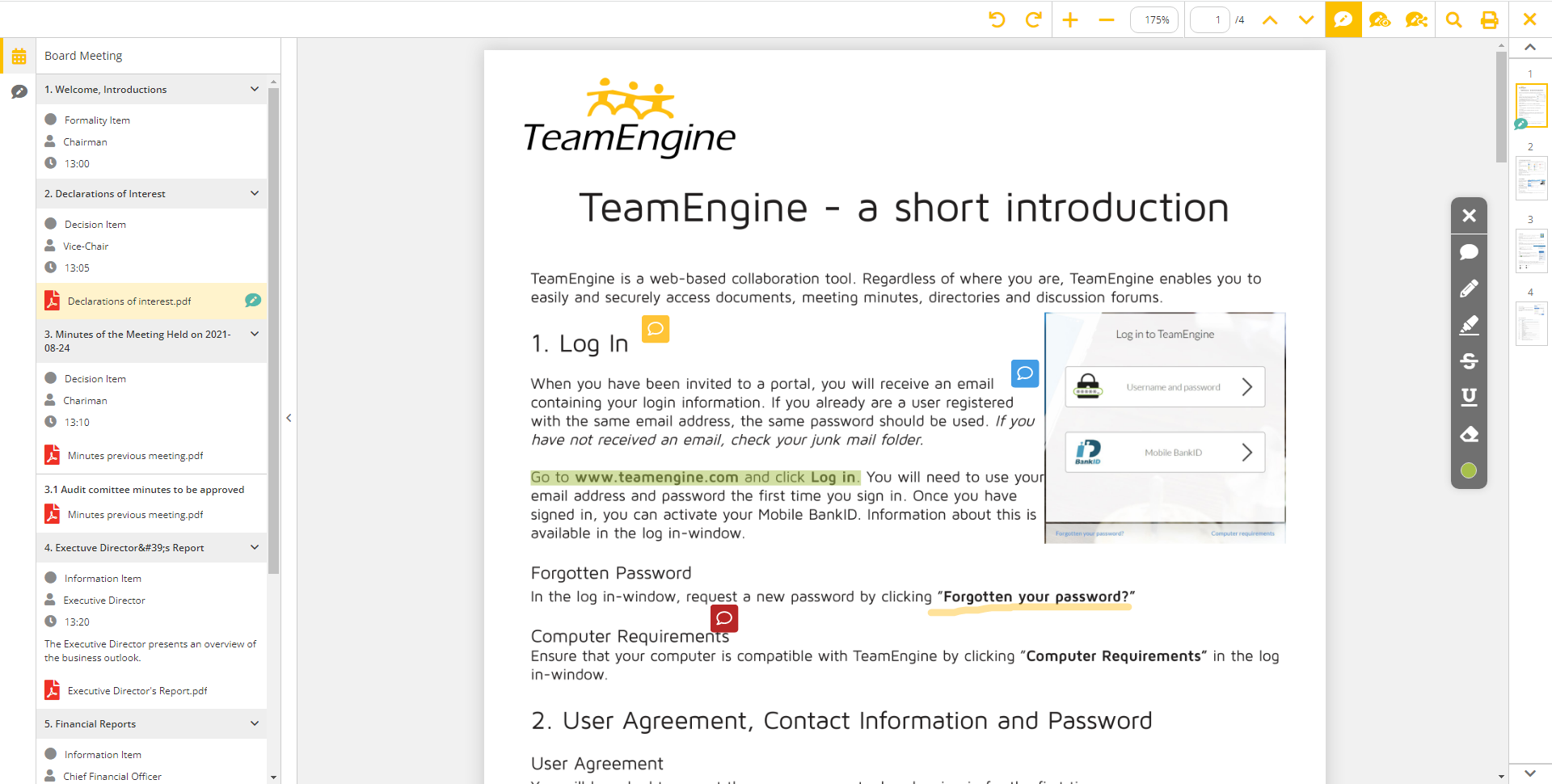Click the 13:00 time entry
Screen dimensions: 1552x784
tap(77, 163)
